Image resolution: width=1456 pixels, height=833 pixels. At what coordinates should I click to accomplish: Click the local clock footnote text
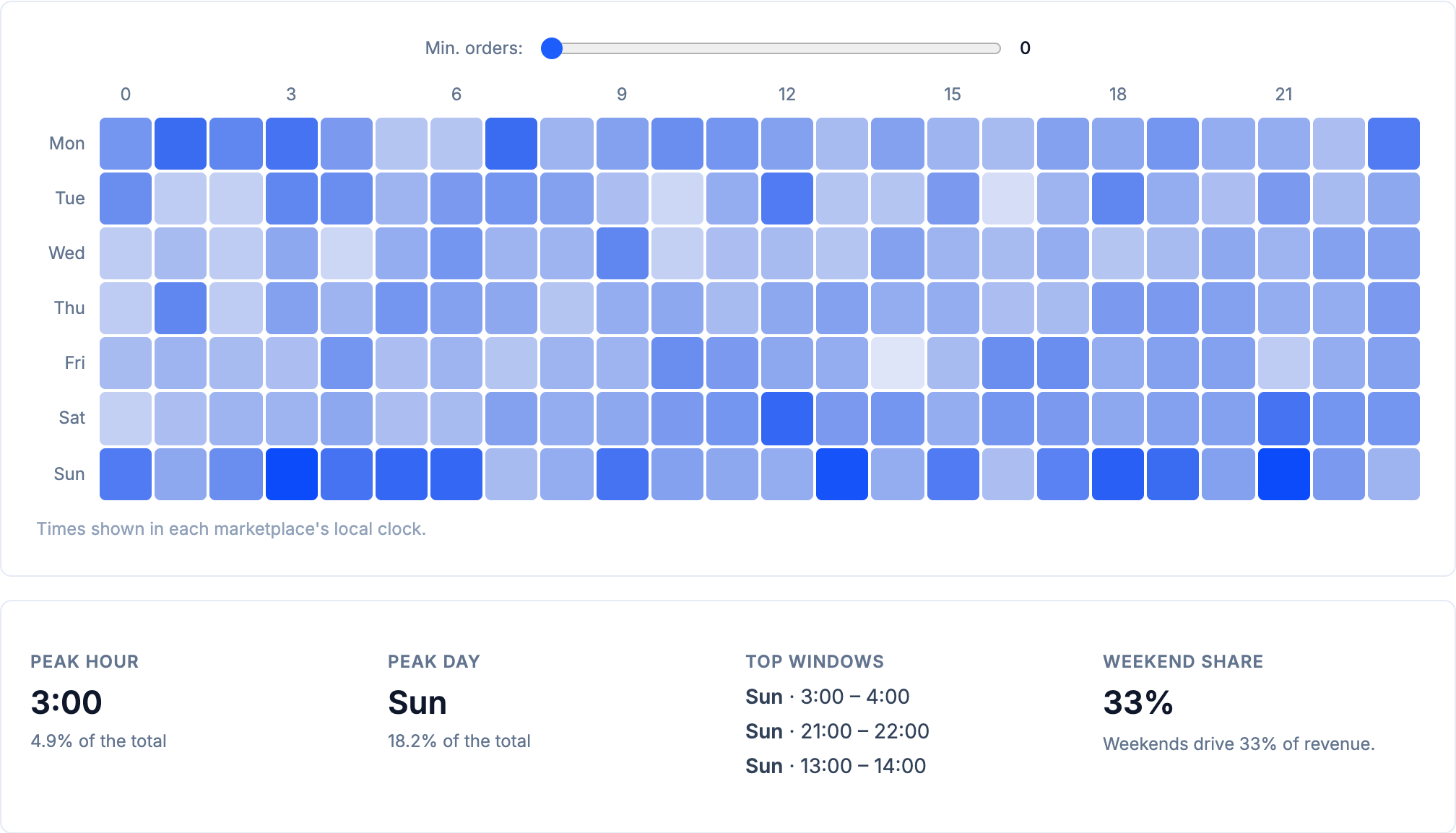point(231,529)
